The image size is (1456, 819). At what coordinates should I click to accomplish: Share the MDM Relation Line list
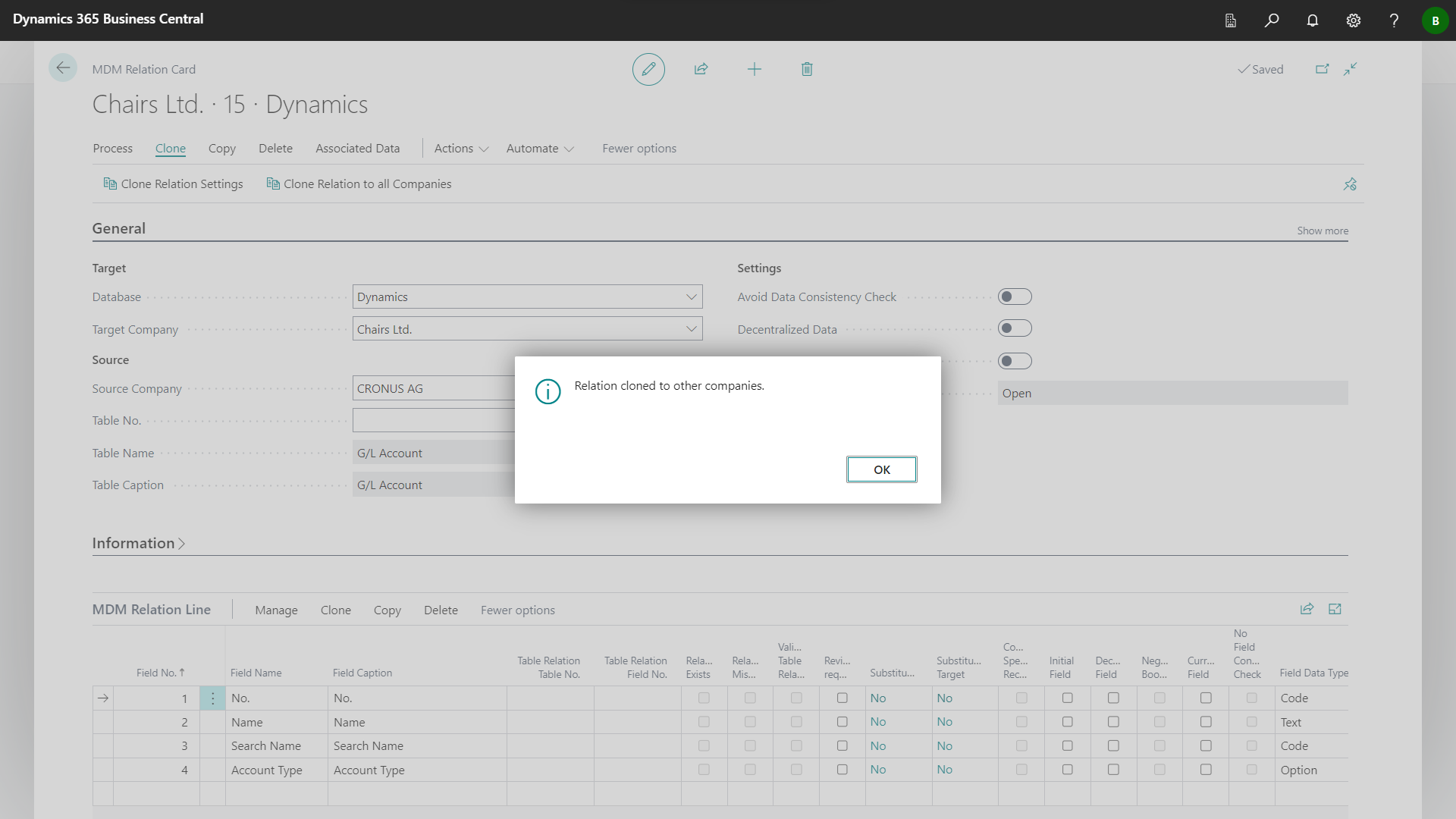(x=1307, y=609)
